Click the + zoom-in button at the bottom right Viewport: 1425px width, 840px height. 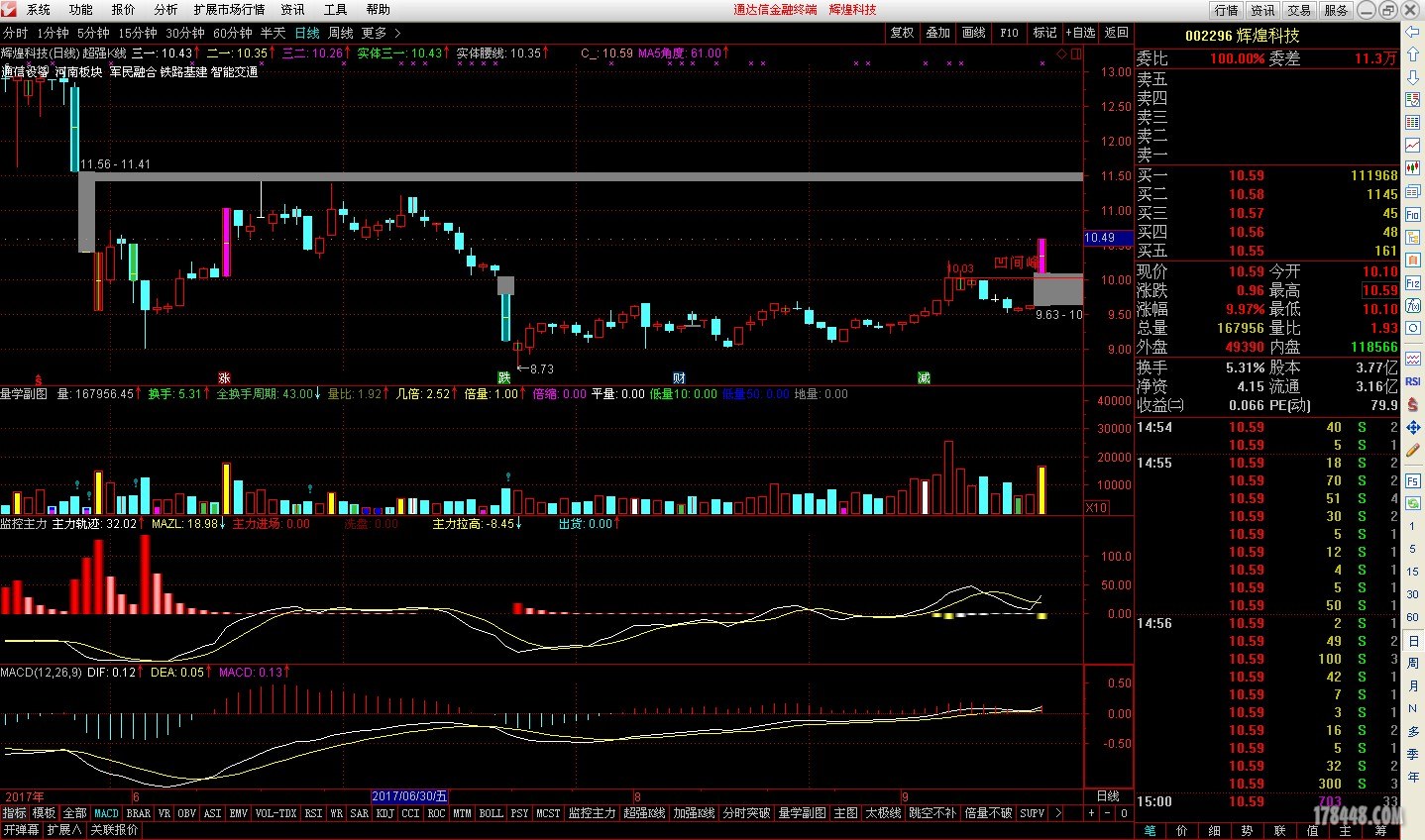coord(1091,813)
